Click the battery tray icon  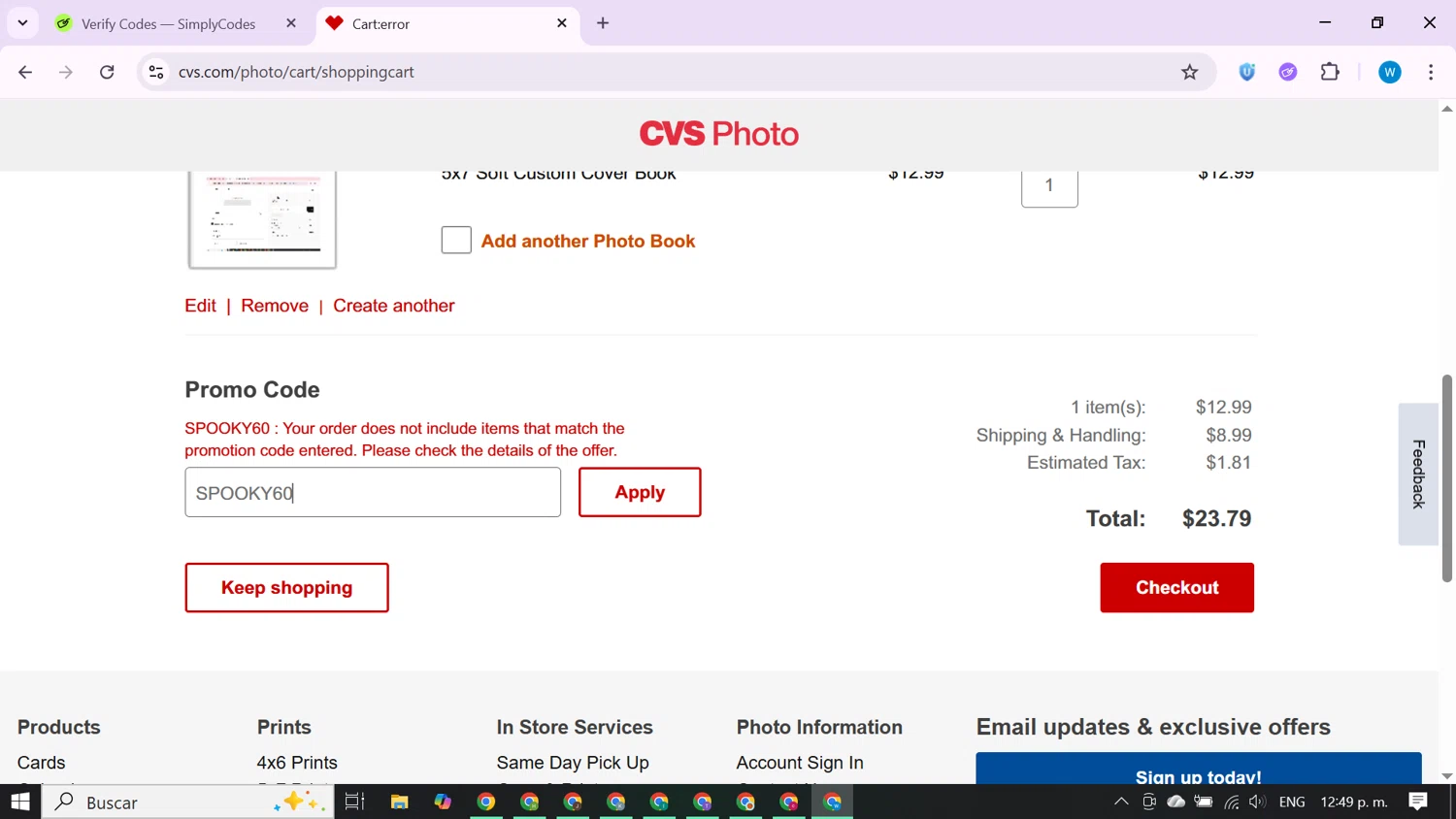click(x=1204, y=802)
